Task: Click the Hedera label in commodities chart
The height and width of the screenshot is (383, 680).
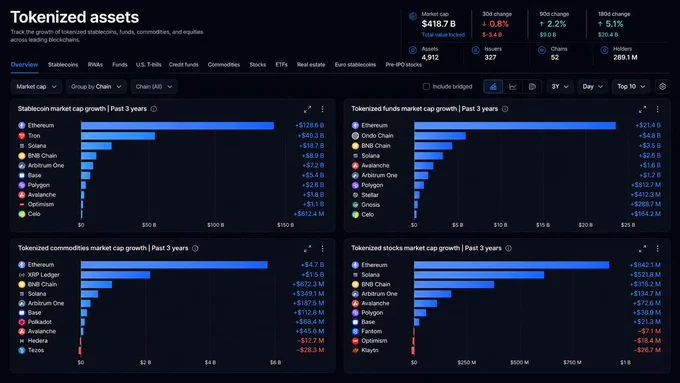Action: [38, 340]
